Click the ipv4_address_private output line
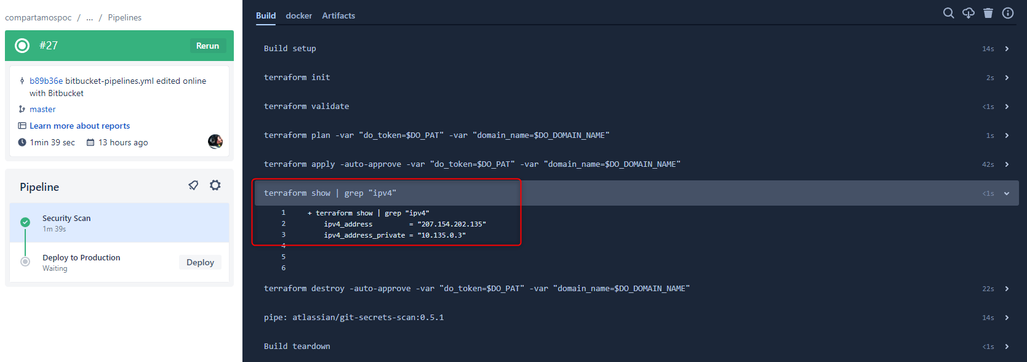This screenshot has height=362, width=1027. click(394, 234)
